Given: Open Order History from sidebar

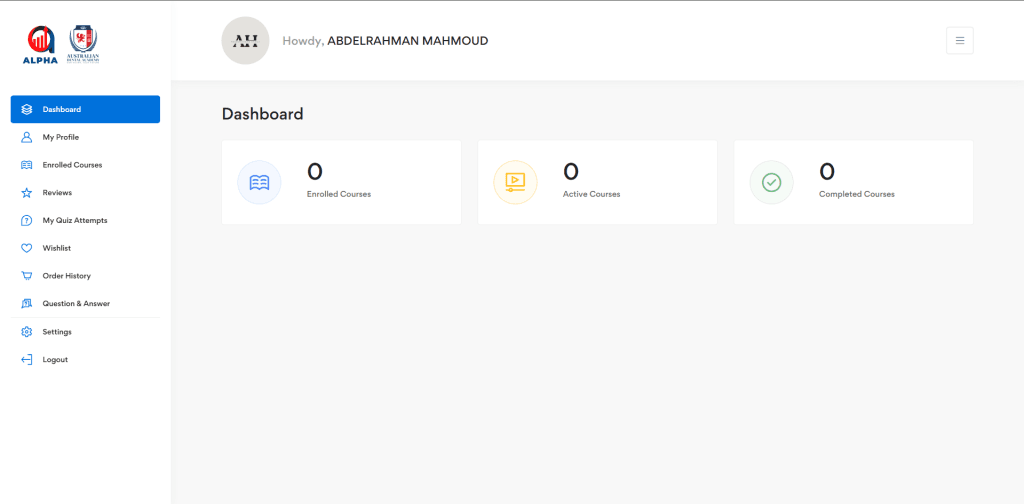Looking at the screenshot, I should pos(66,276).
